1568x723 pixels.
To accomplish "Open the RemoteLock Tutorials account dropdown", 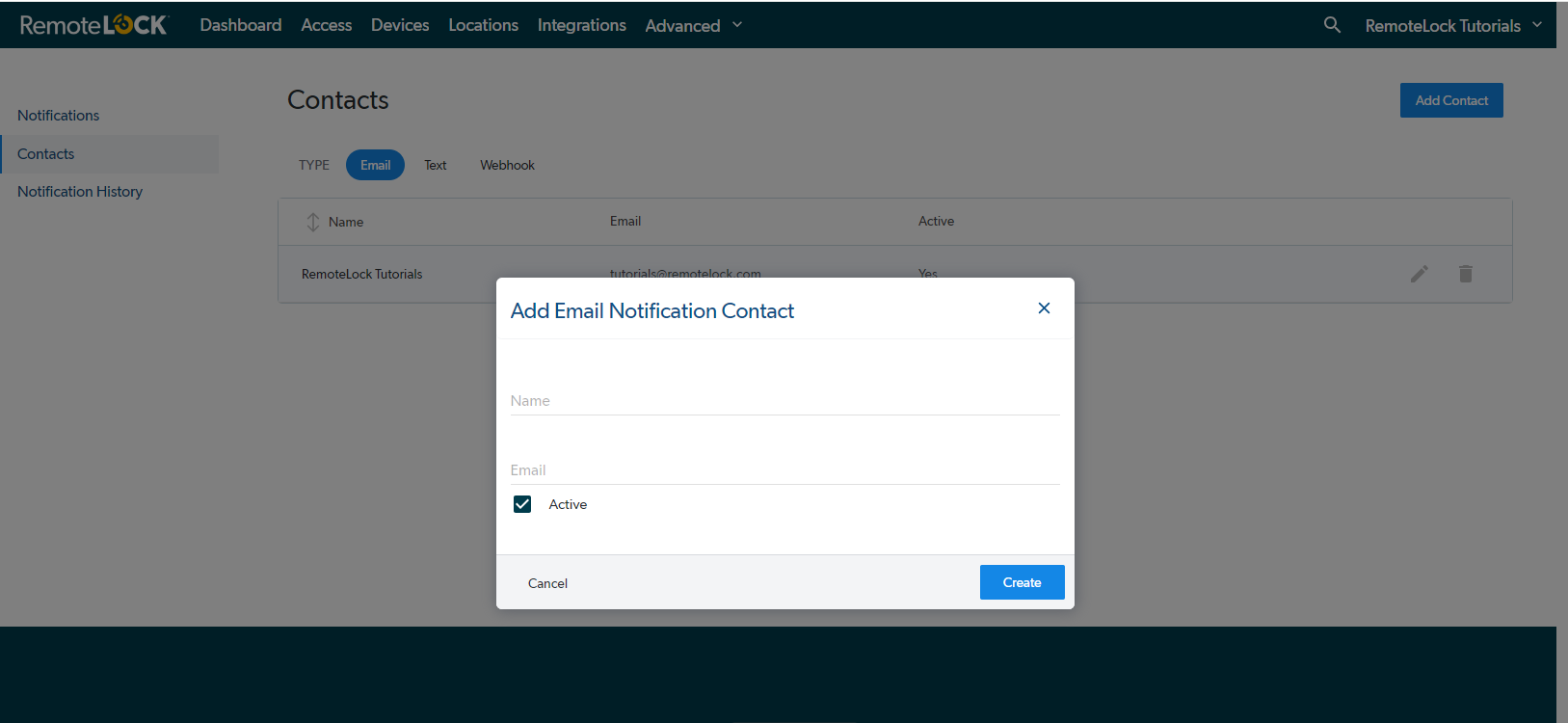I will click(1453, 26).
